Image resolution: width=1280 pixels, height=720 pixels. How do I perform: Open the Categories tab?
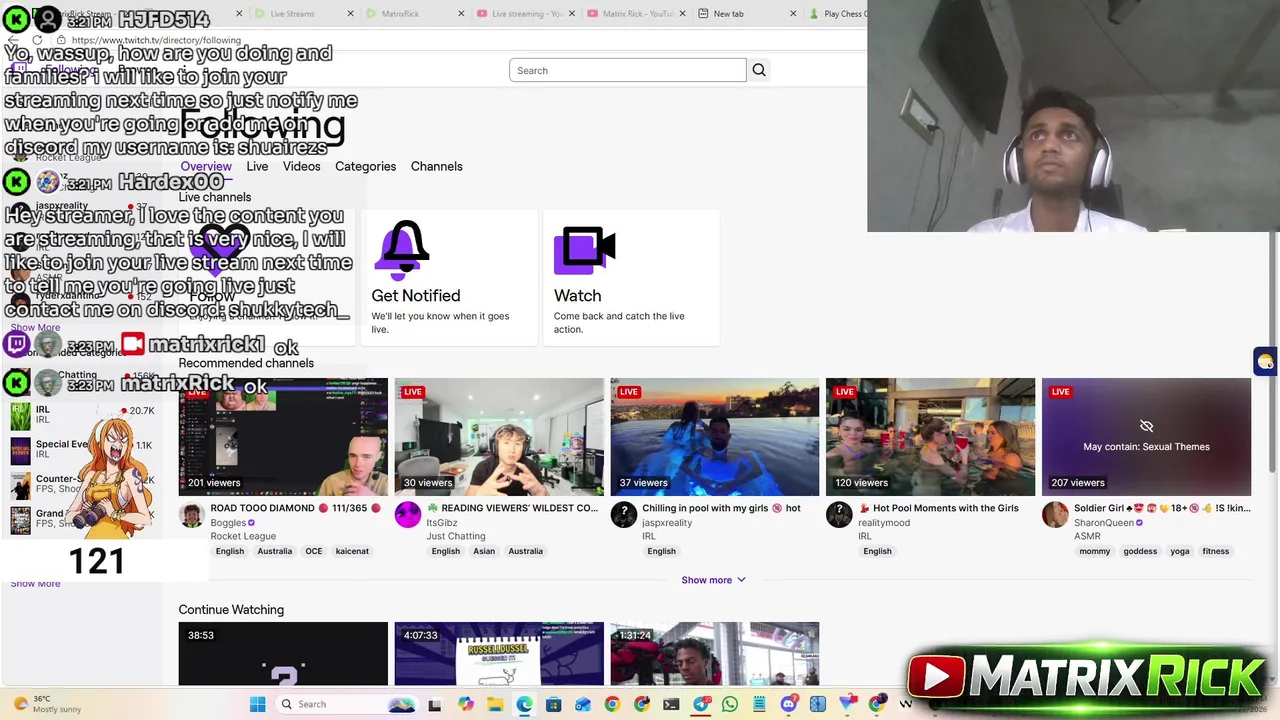(365, 166)
